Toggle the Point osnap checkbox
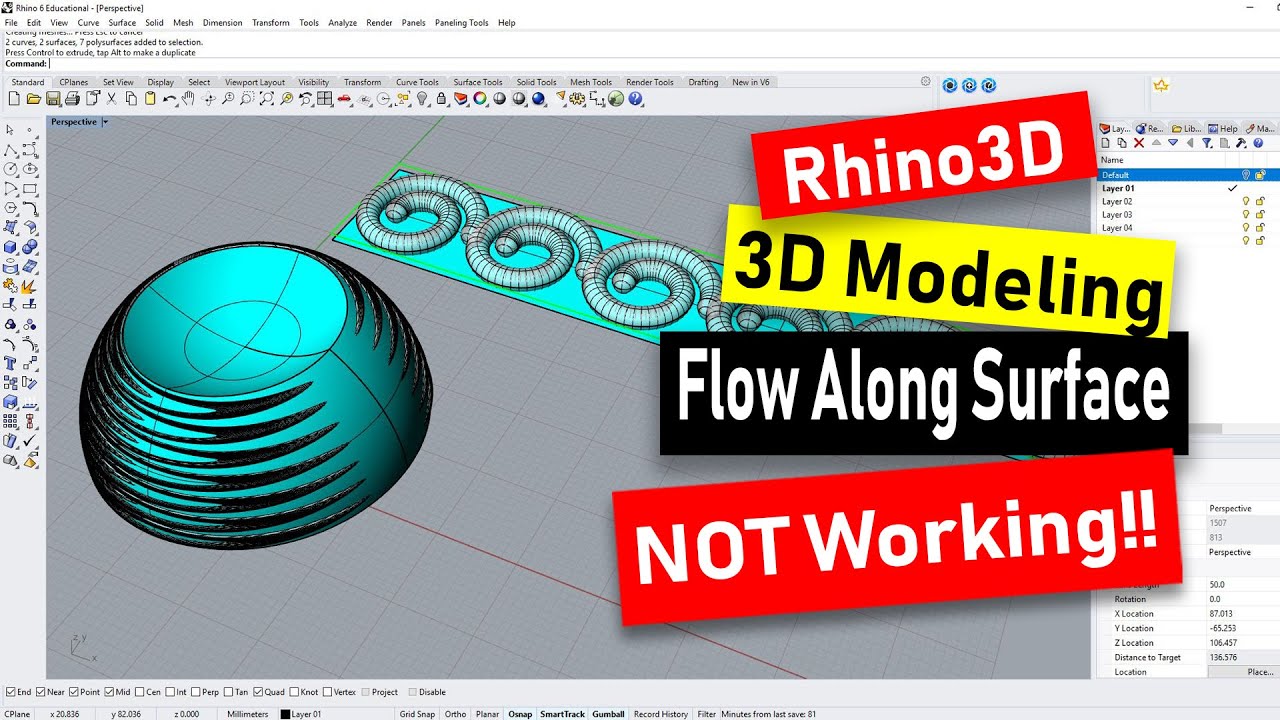 (74, 692)
